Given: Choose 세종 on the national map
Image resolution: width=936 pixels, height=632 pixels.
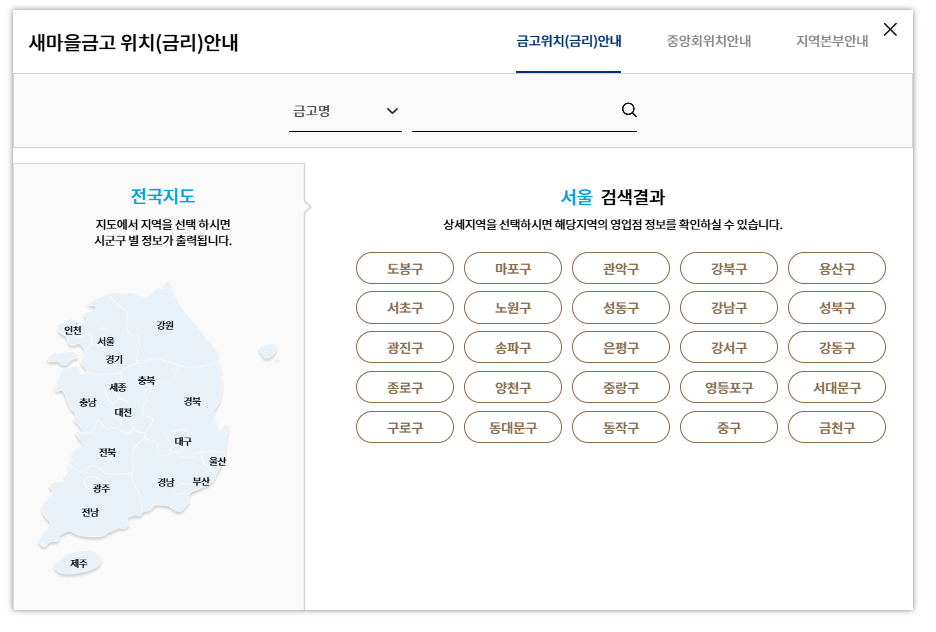Looking at the screenshot, I should click(118, 387).
